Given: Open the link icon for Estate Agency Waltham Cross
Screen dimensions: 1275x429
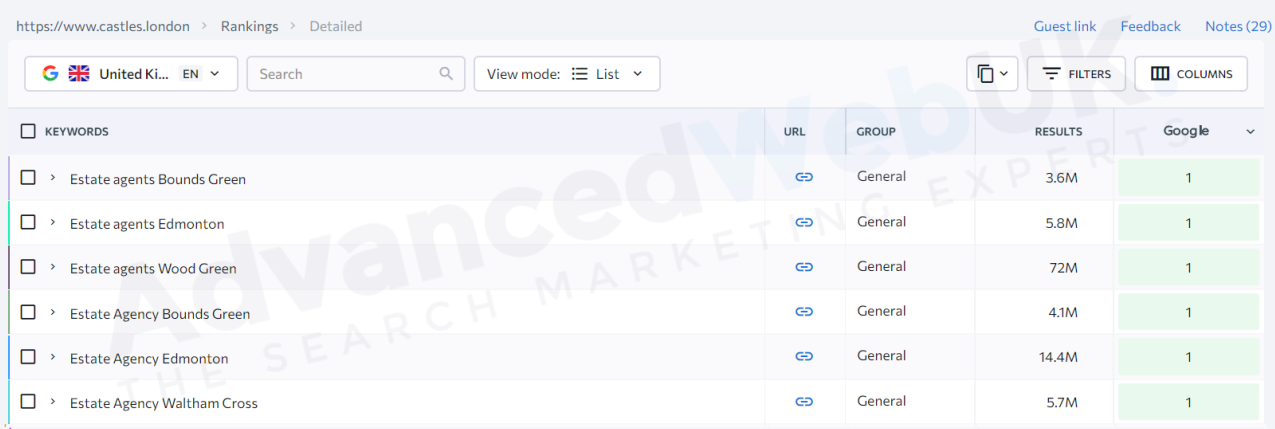Looking at the screenshot, I should [804, 402].
